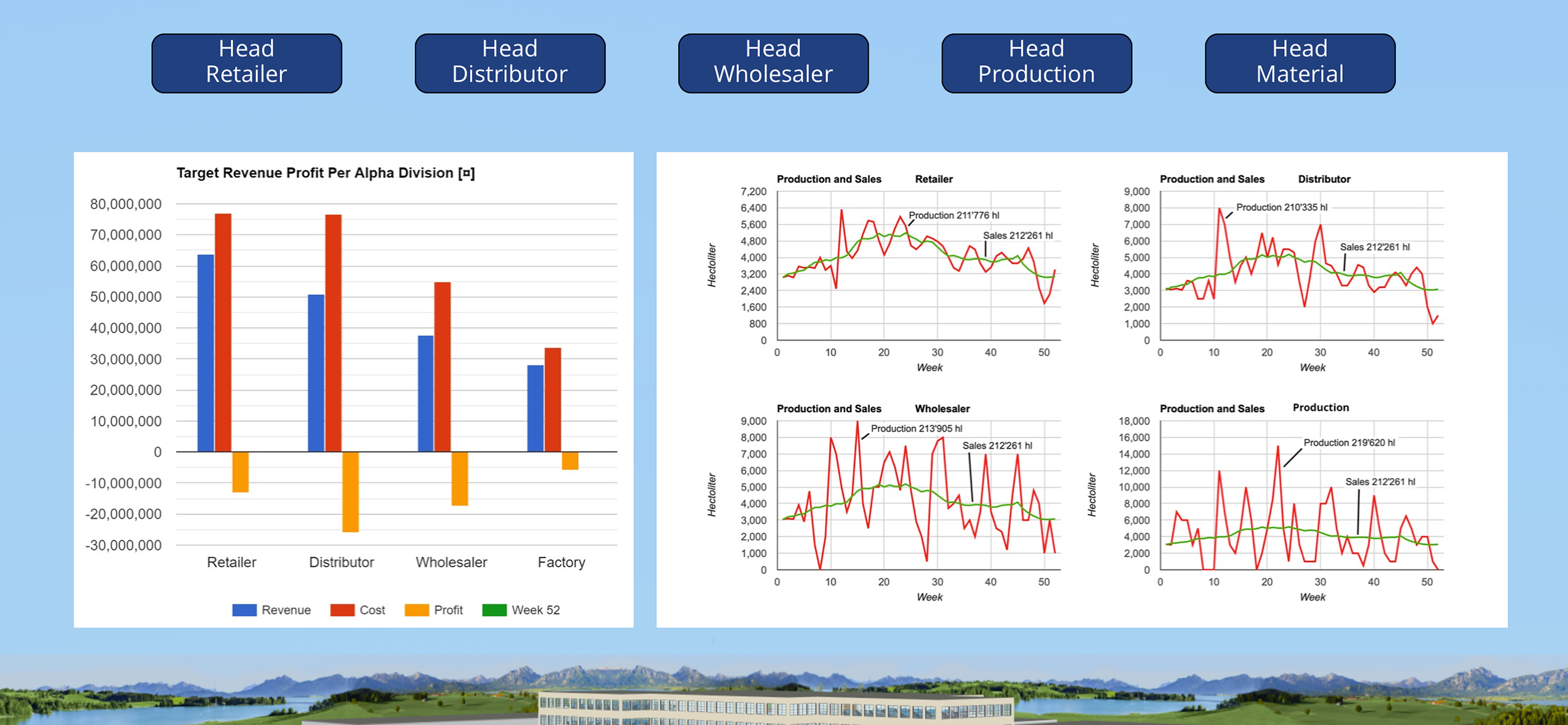Click the factory building image at bottom
Image resolution: width=1568 pixels, height=725 pixels.
(776, 707)
